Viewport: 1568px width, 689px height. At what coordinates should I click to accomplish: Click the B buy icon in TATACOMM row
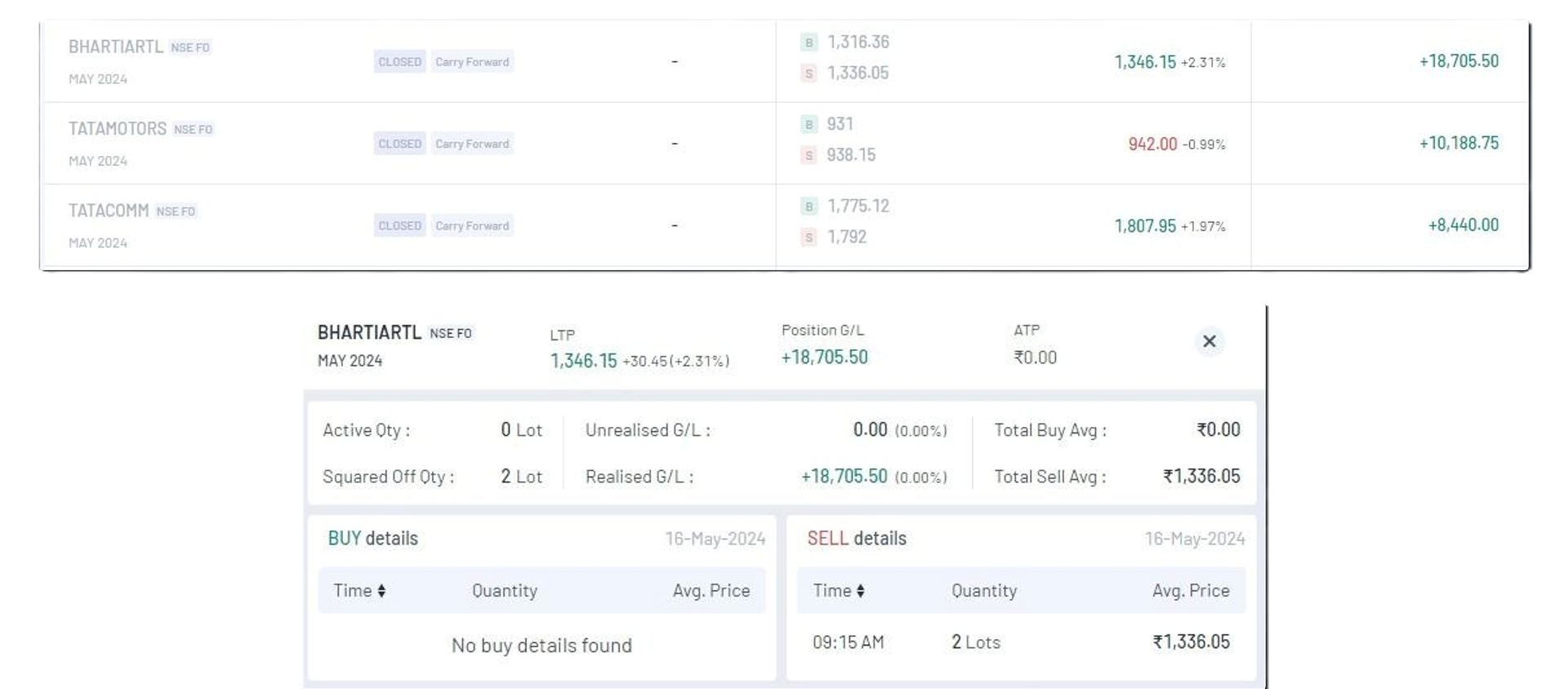click(808, 207)
